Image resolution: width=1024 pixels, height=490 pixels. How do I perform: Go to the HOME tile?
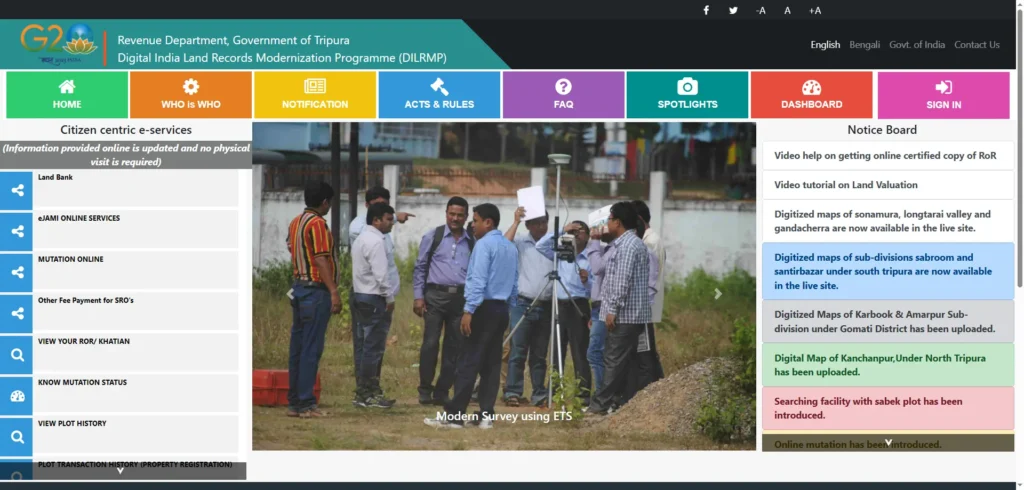click(x=67, y=95)
